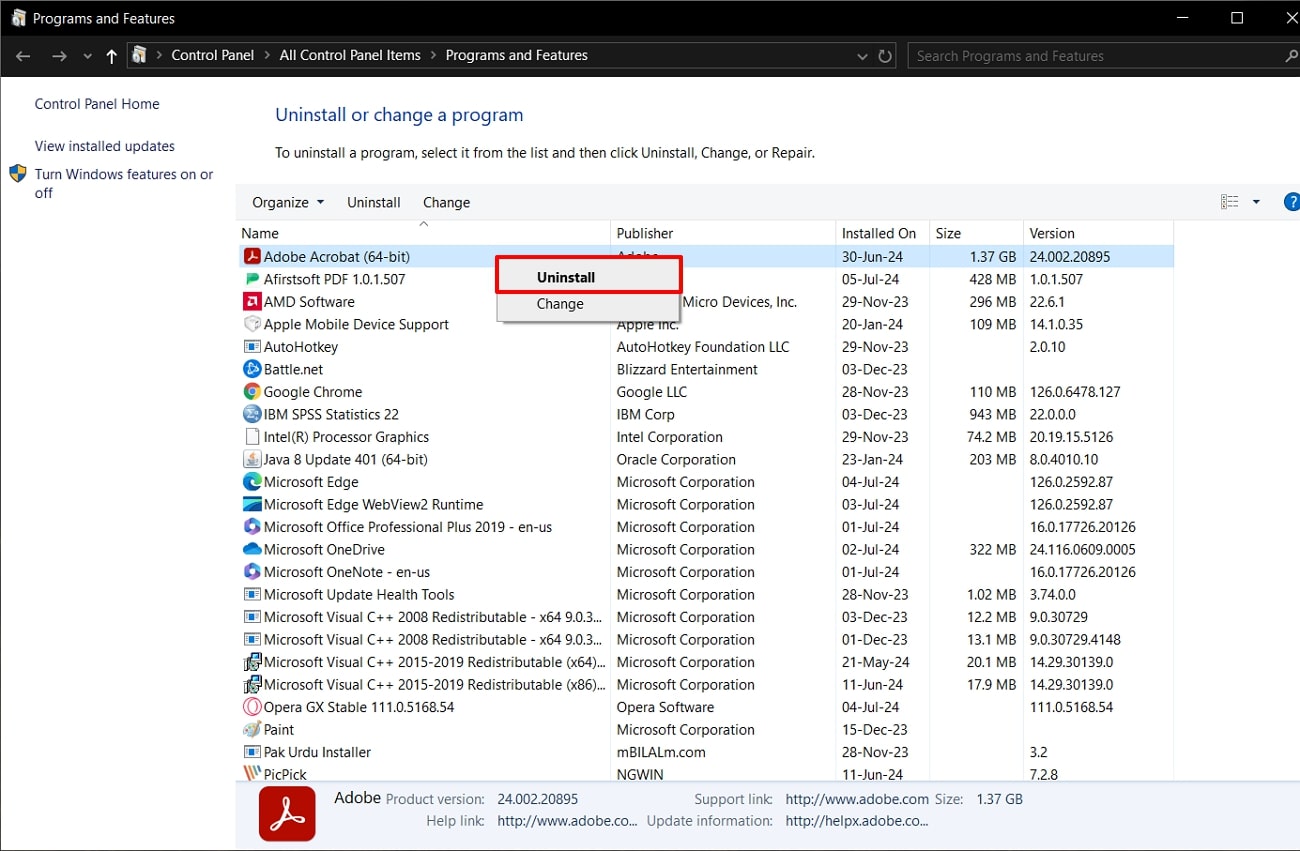
Task: Select Visual C++ 2008 Redistributable version 9.0.30729.4148
Action: [705, 640]
